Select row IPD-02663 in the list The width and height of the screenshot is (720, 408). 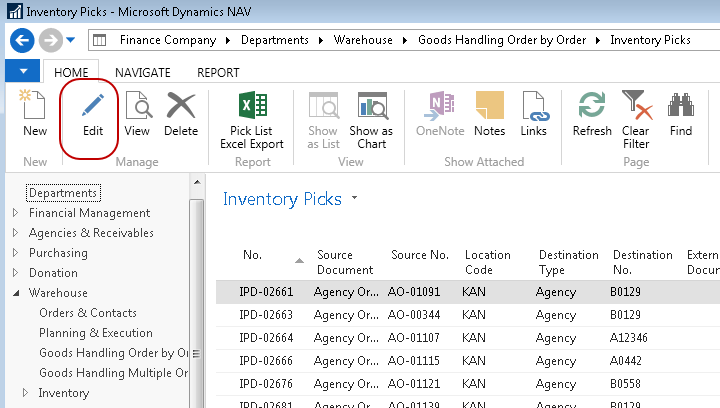(x=266, y=314)
